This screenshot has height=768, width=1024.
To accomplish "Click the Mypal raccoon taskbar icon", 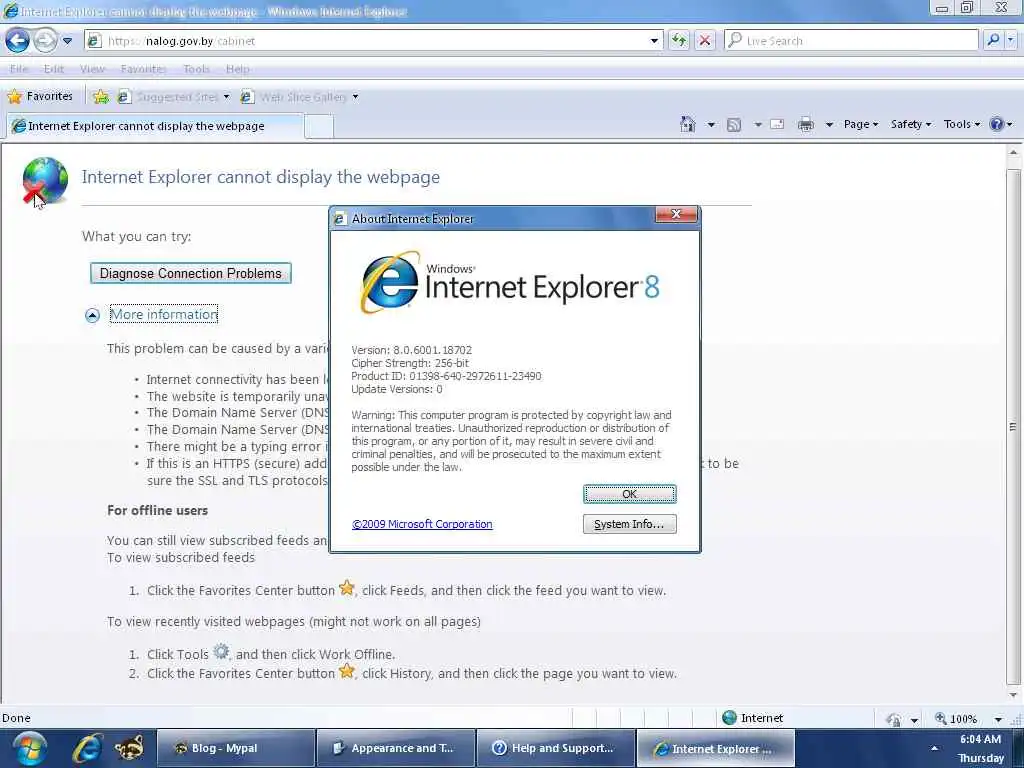I will [129, 748].
